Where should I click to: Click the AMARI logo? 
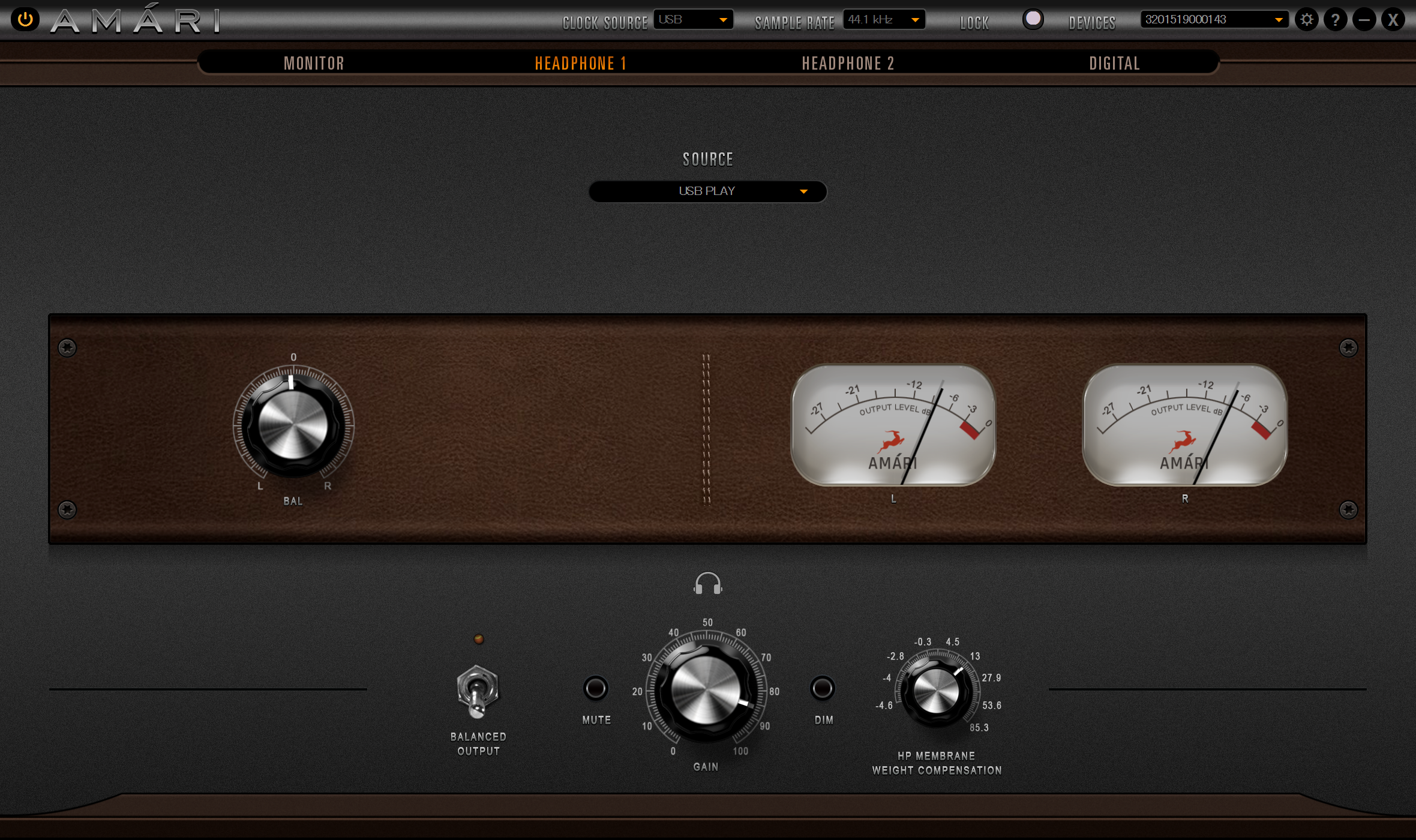point(136,20)
